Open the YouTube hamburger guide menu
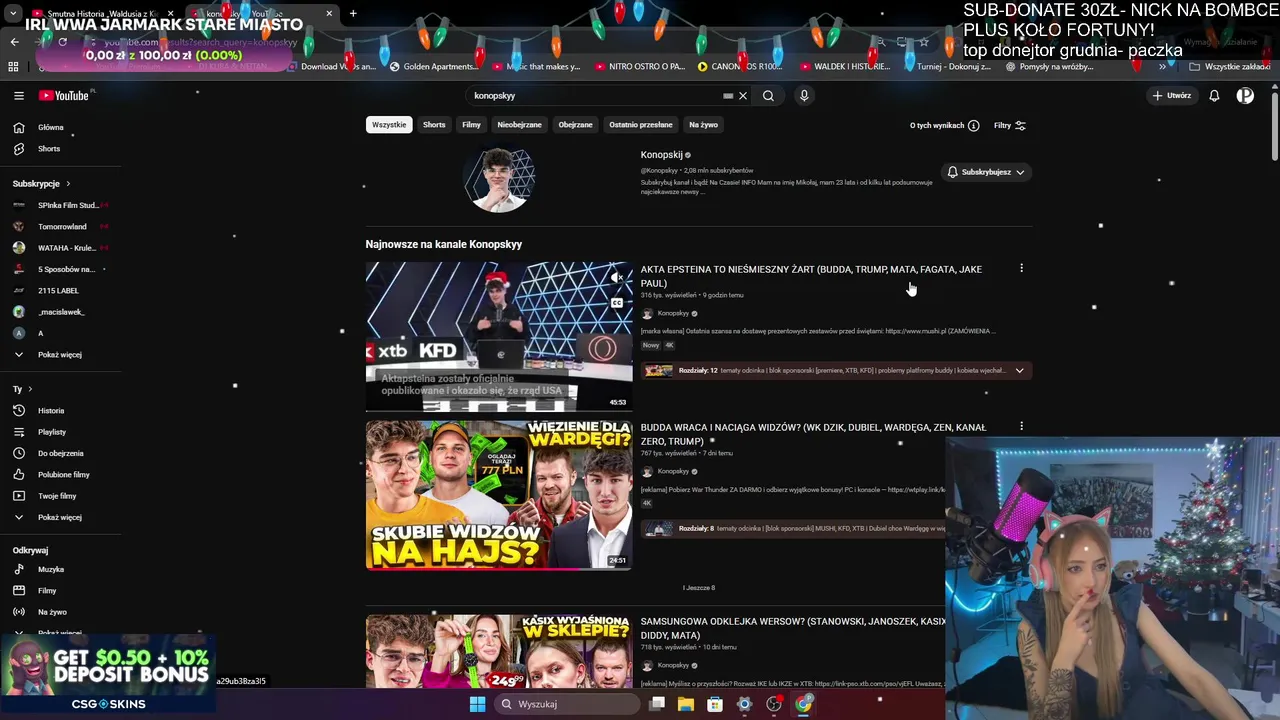This screenshot has height=720, width=1280. point(18,96)
